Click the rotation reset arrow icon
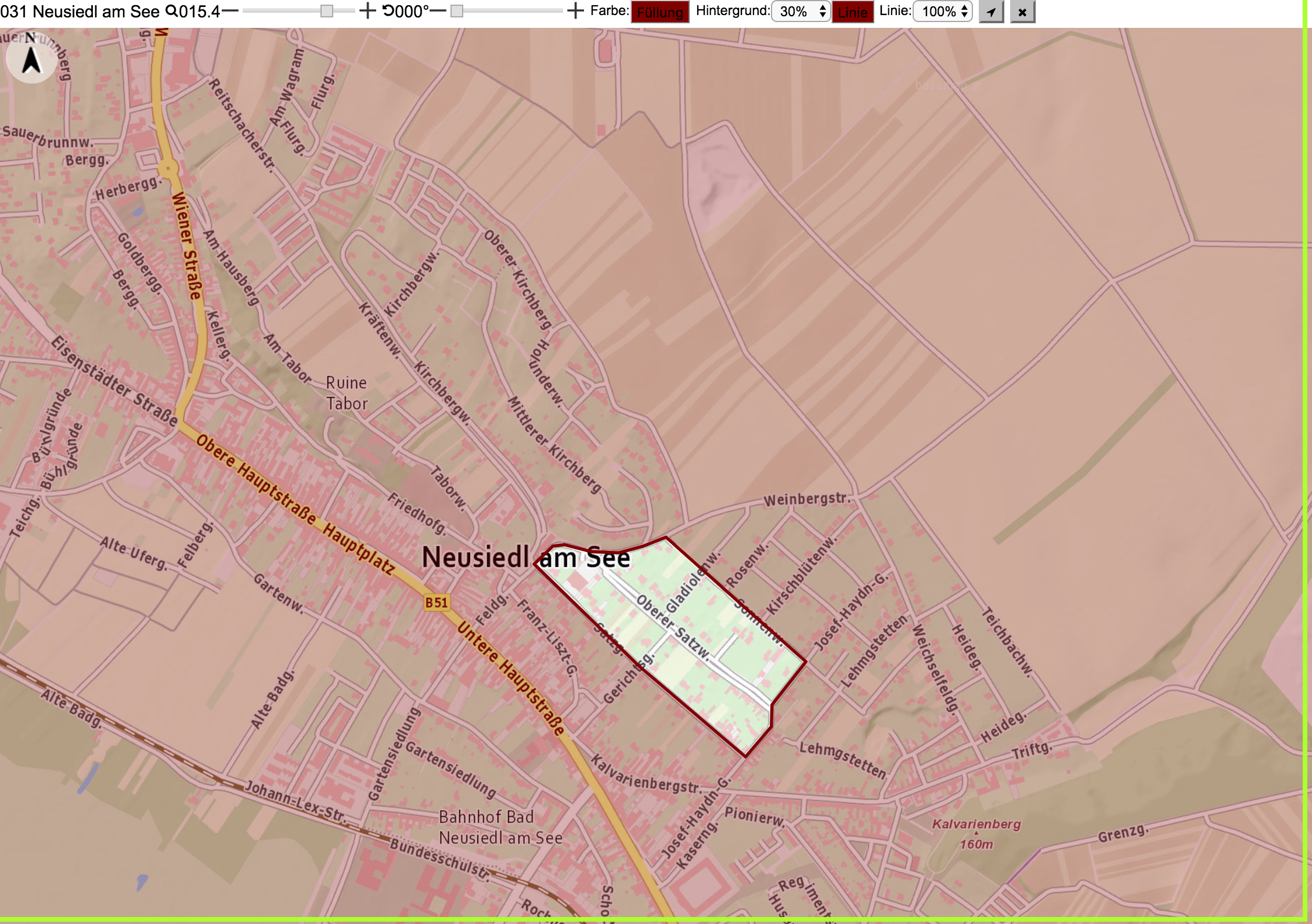1312x924 pixels. tap(388, 11)
